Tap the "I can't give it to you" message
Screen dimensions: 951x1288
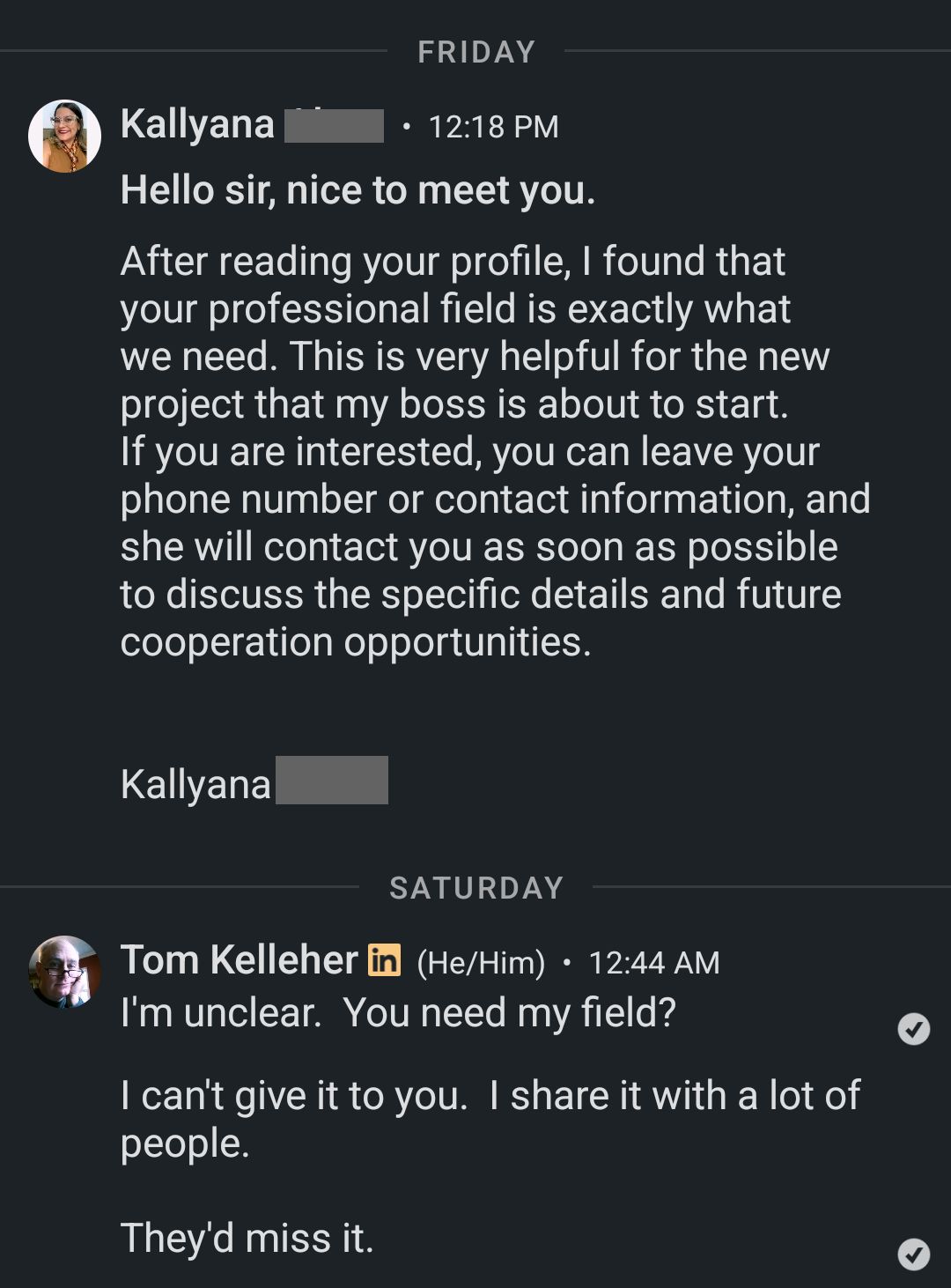[x=490, y=1119]
